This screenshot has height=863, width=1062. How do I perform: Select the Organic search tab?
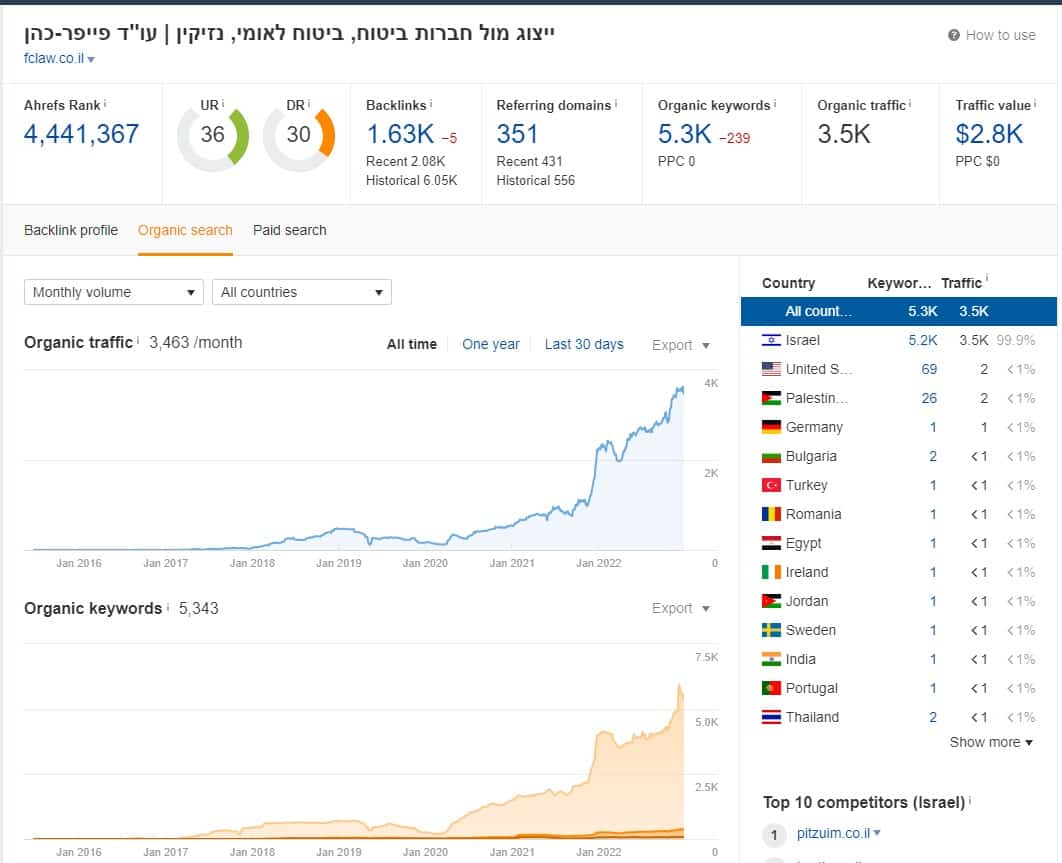coord(185,230)
